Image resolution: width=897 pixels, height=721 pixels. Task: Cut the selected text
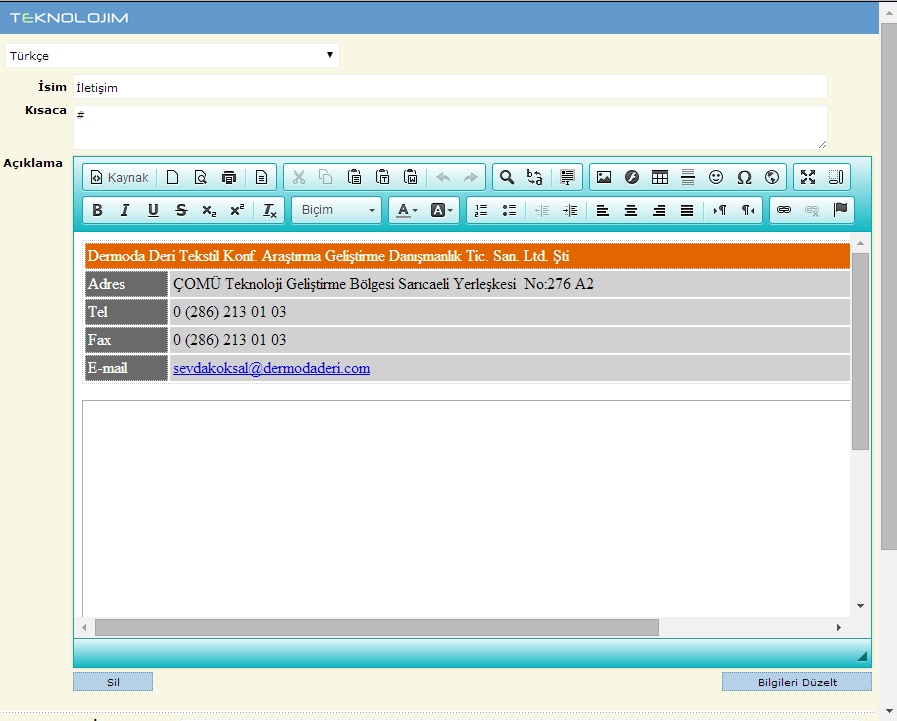pos(299,177)
